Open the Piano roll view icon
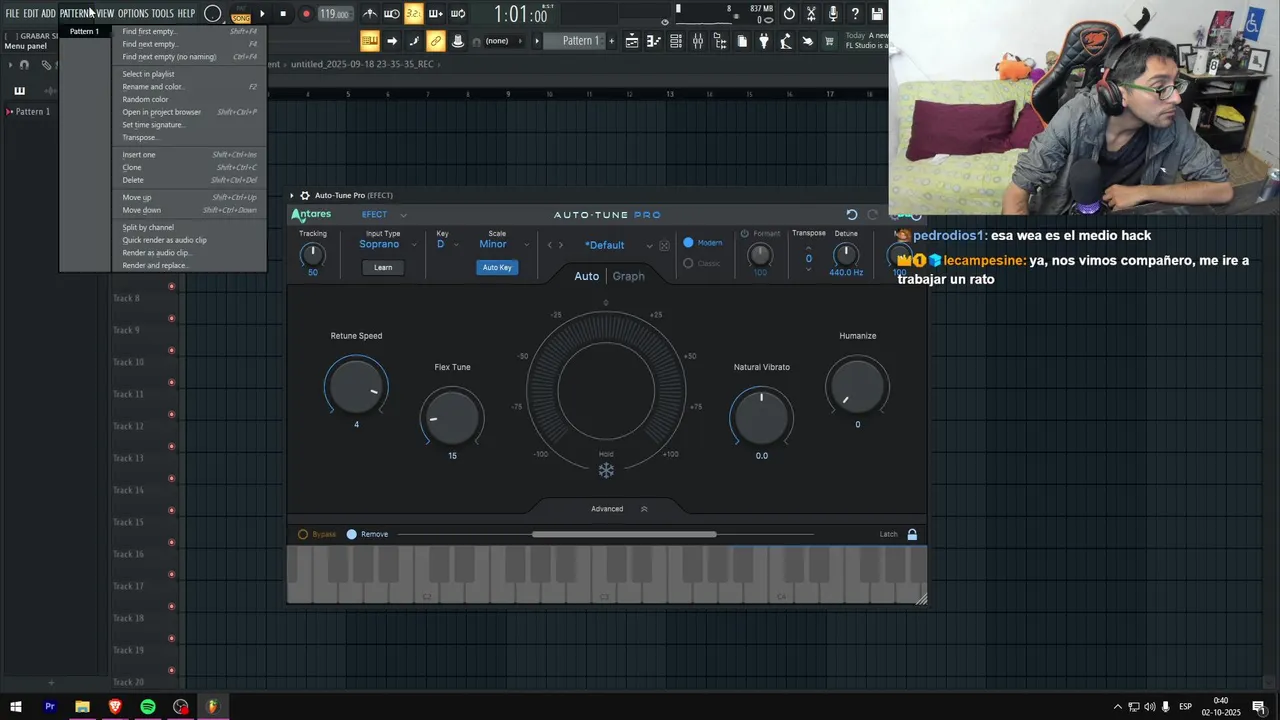The width and height of the screenshot is (1280, 720). pos(654,41)
